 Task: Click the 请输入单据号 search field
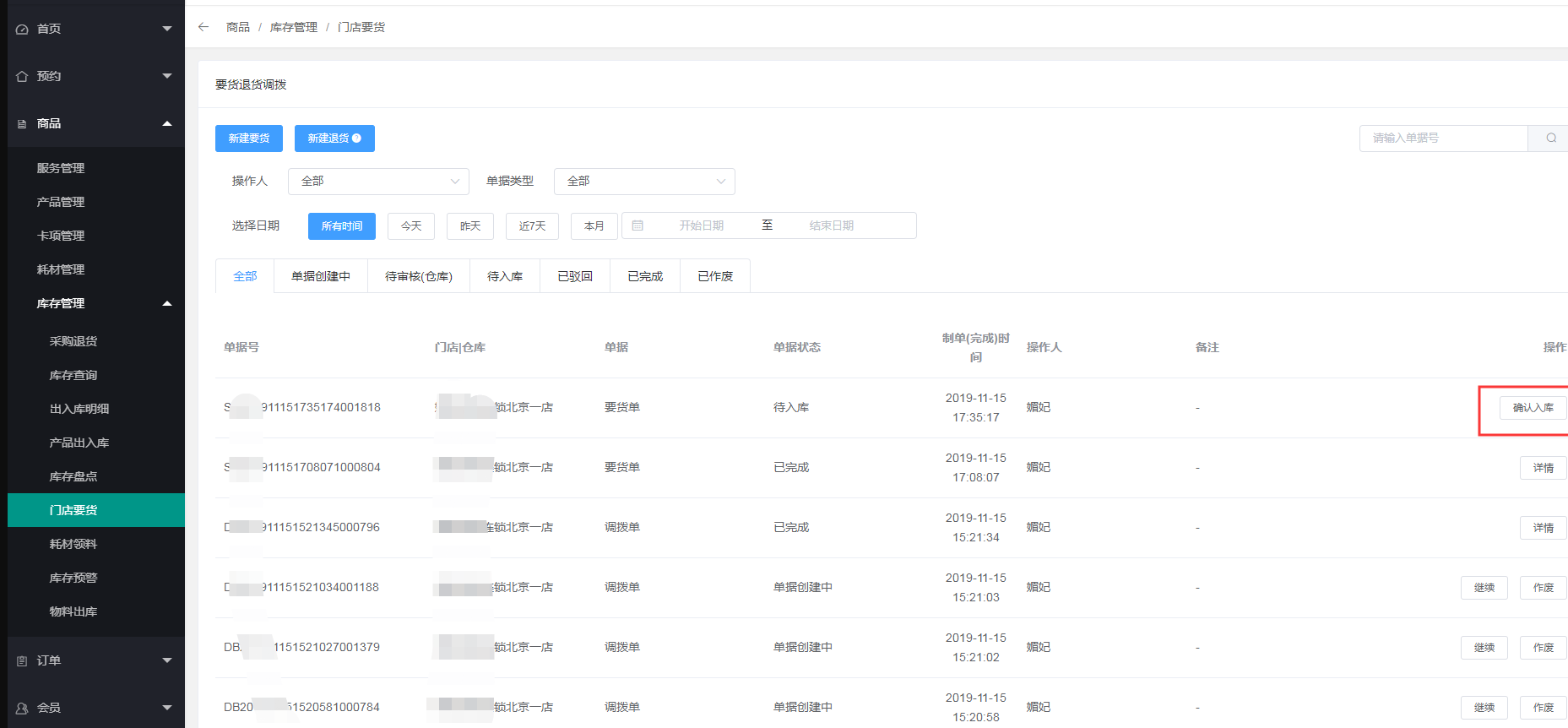1444,138
